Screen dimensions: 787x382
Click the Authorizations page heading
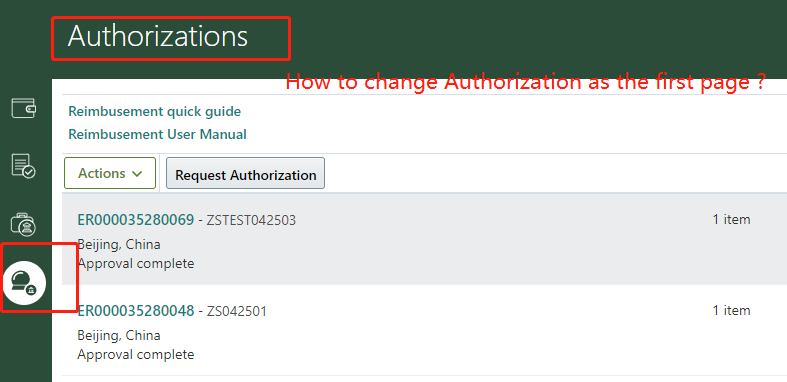[x=158, y=37]
